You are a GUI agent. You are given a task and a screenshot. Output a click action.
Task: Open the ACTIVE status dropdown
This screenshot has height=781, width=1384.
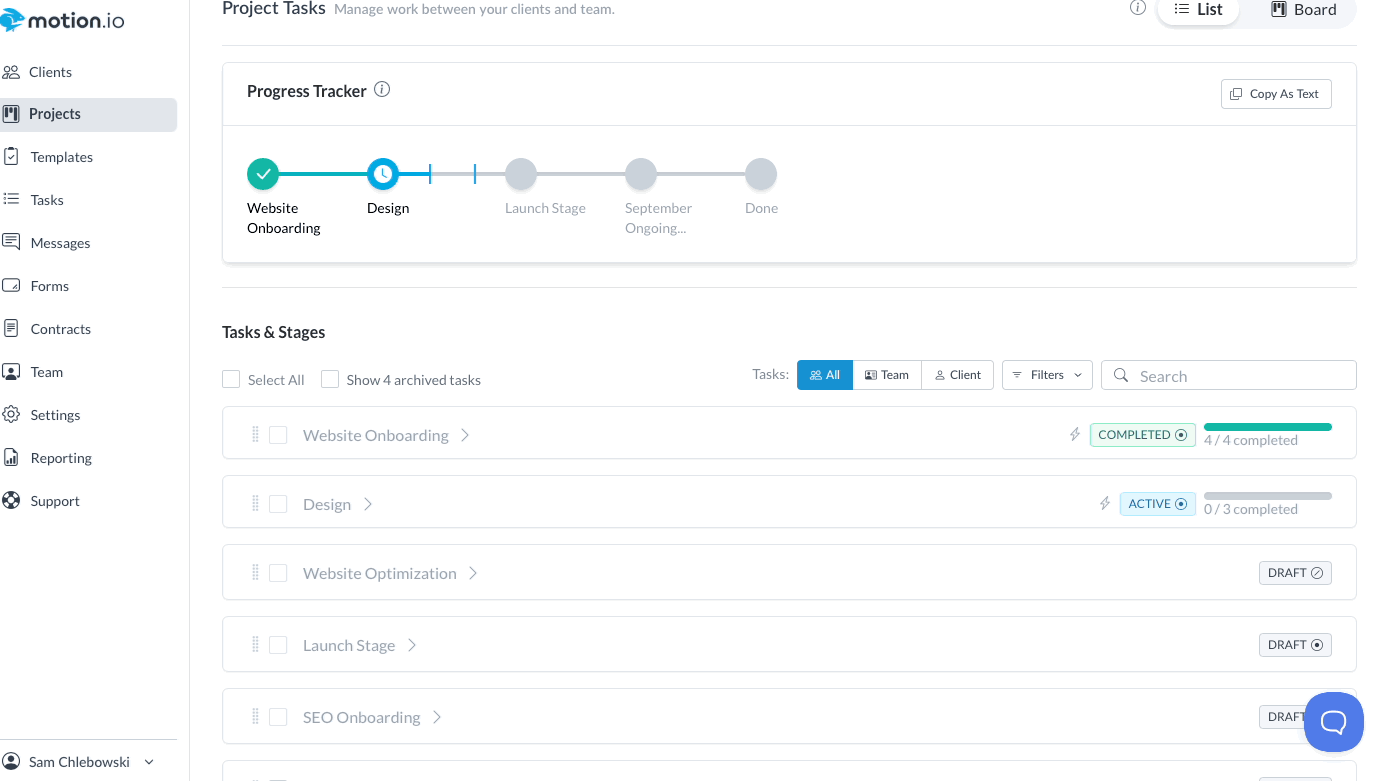1158,504
